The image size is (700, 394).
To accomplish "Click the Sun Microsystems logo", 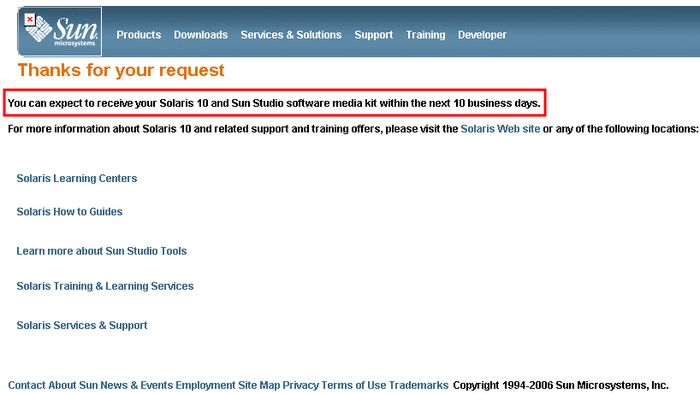I will pyautogui.click(x=60, y=32).
